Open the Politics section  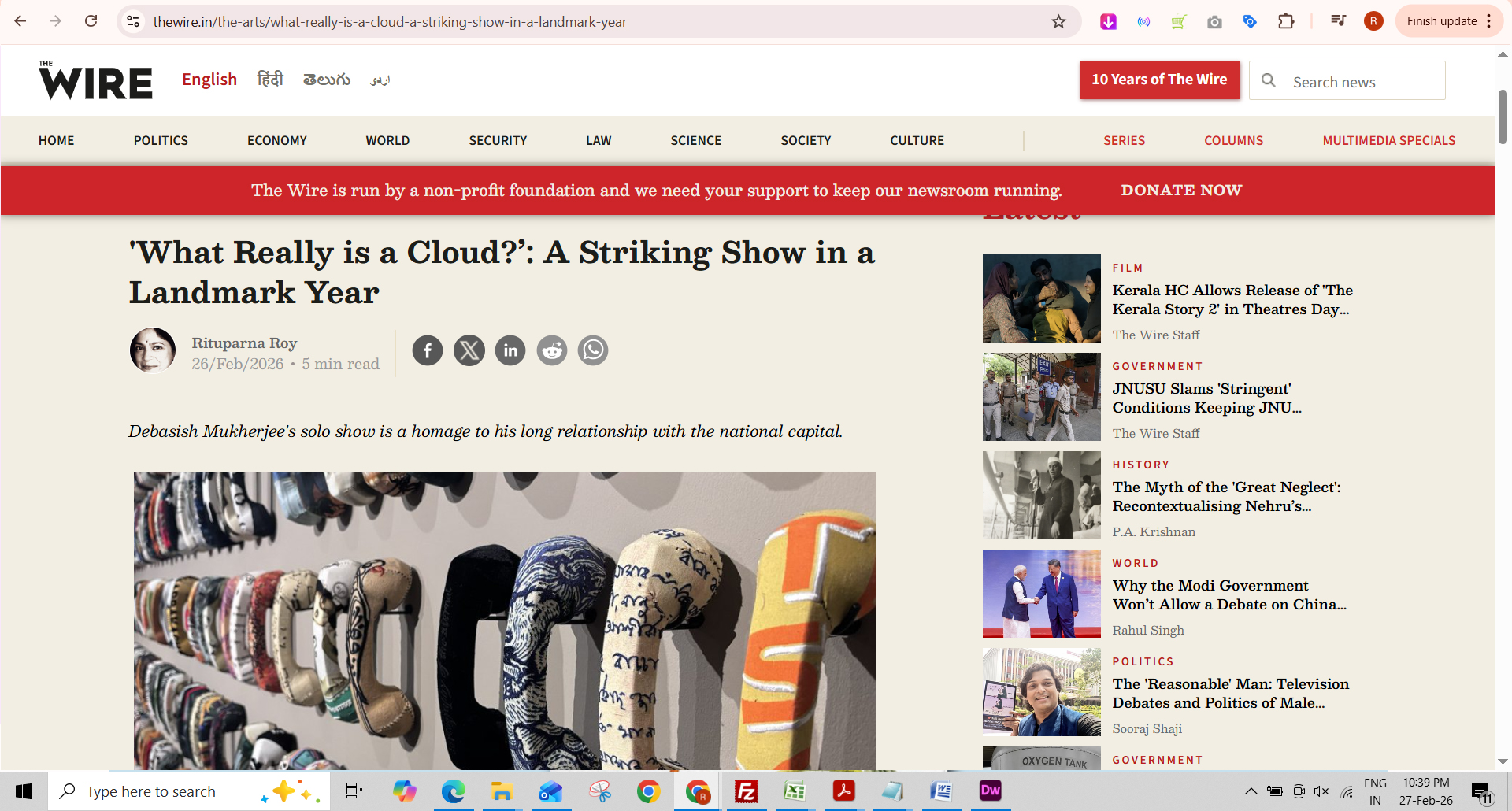click(161, 140)
